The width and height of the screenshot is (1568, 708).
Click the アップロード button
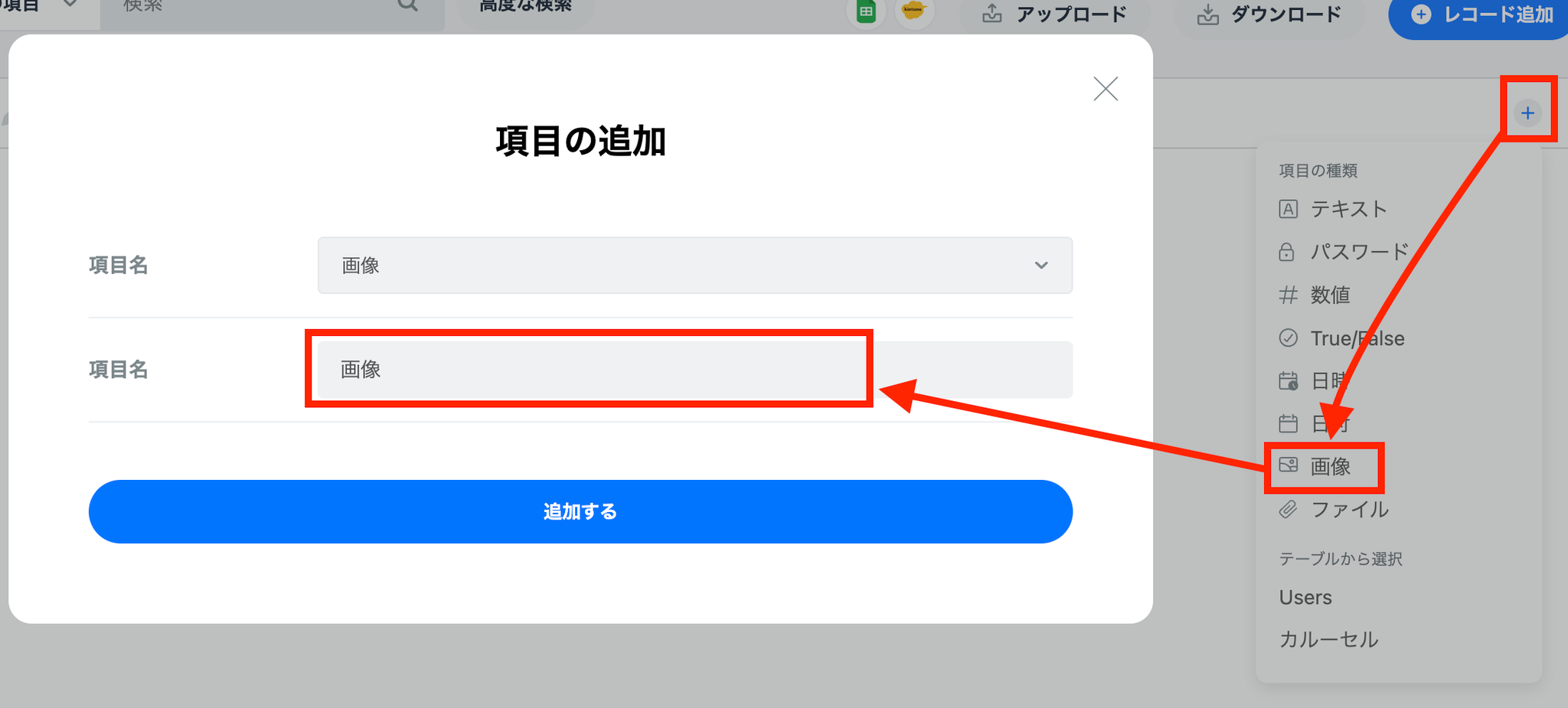(x=1055, y=14)
